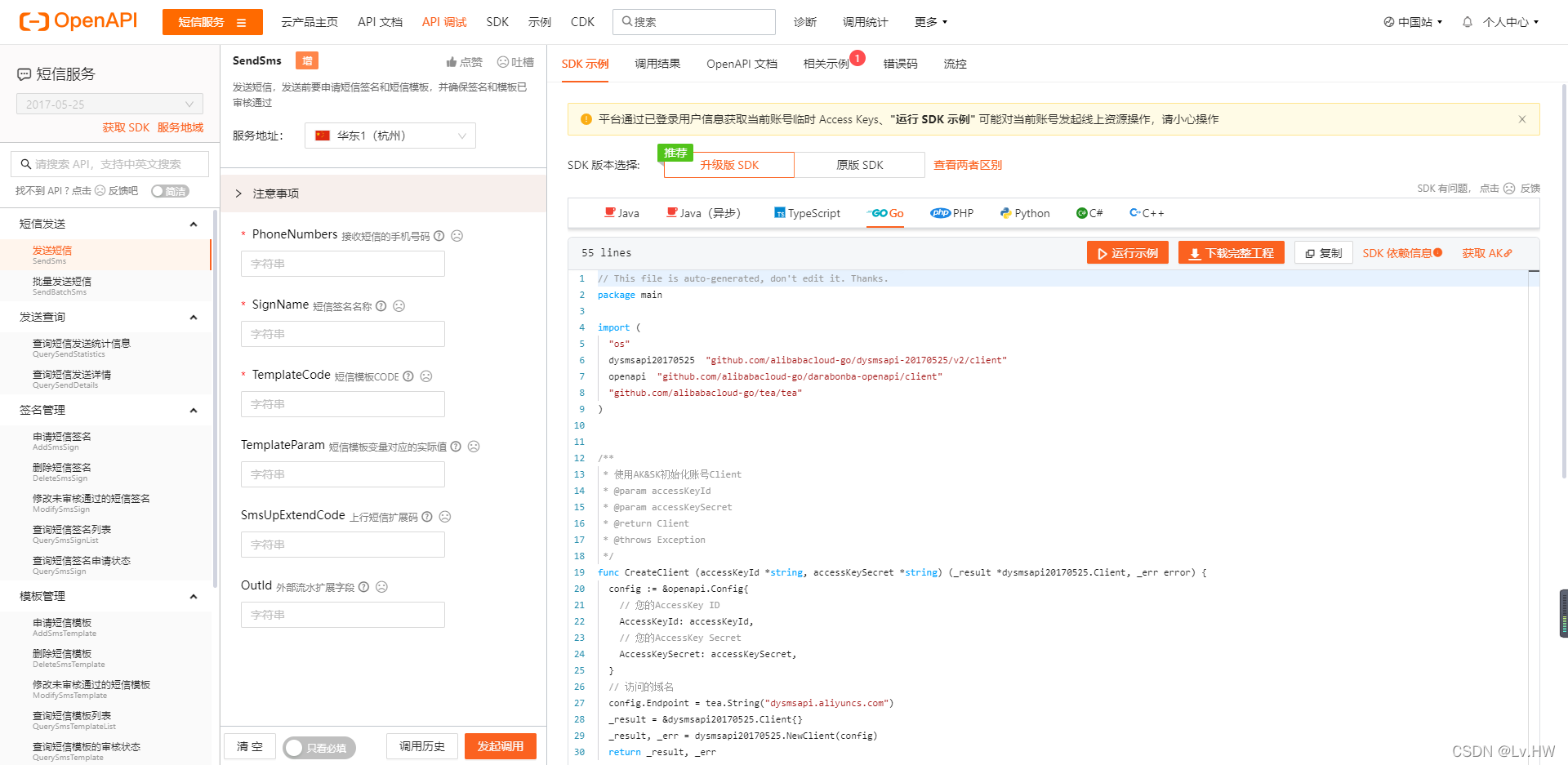Screen dimensions: 1568x765
Task: Switch to the 错误码 tab
Action: click(x=900, y=64)
